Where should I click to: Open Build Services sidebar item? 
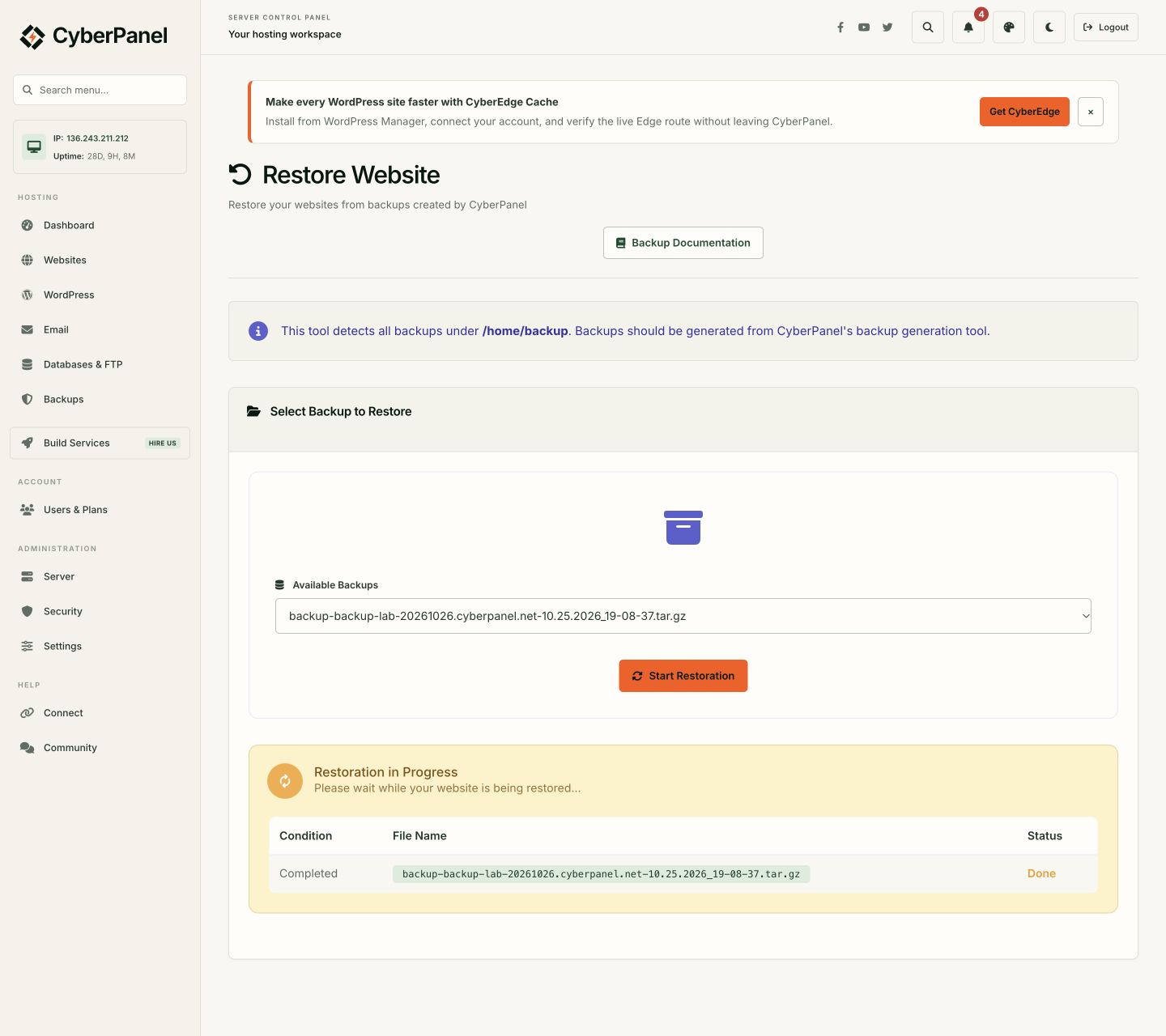100,443
